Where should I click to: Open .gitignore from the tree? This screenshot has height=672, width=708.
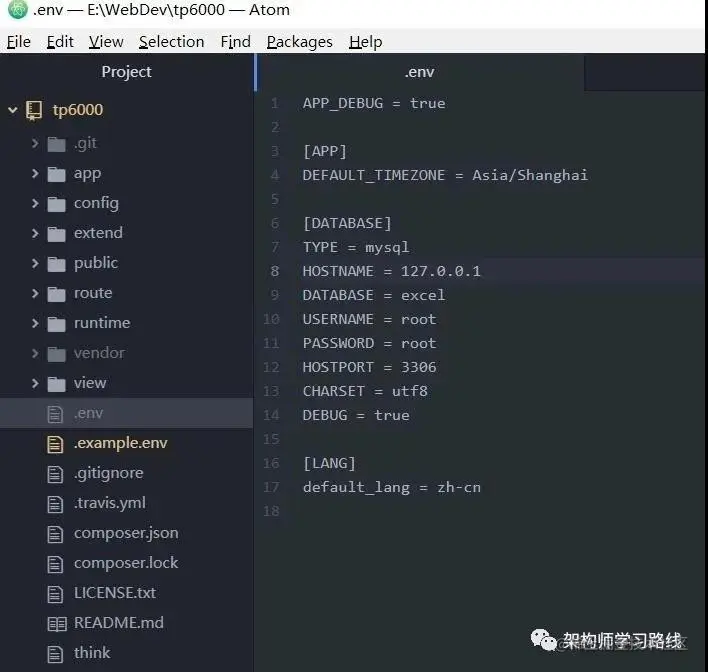pos(109,473)
